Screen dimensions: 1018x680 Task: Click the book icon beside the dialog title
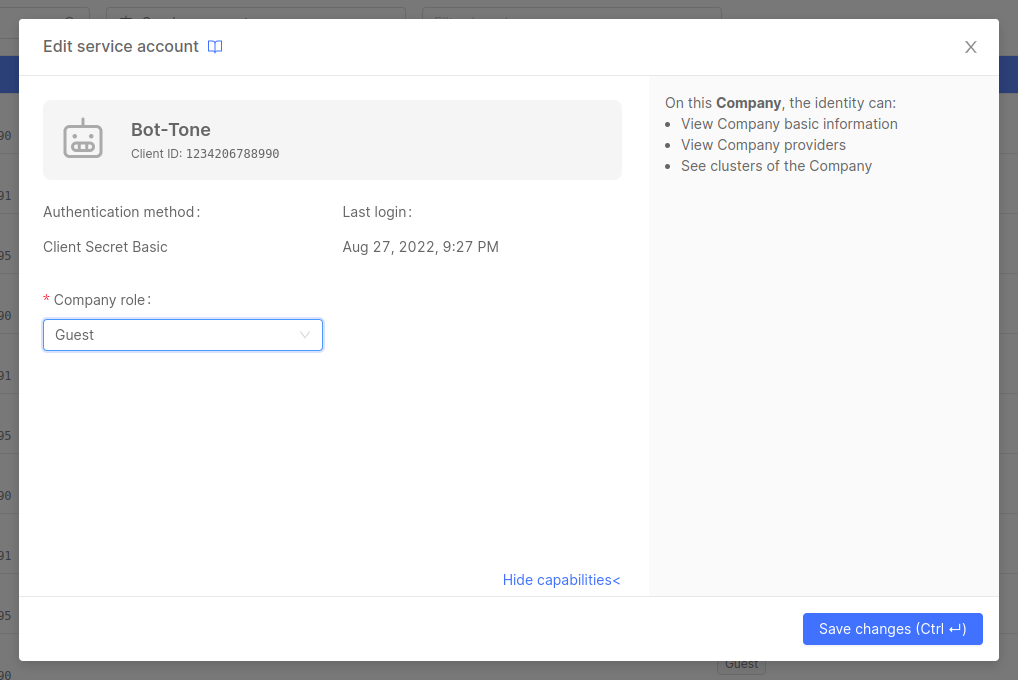pyautogui.click(x=214, y=46)
